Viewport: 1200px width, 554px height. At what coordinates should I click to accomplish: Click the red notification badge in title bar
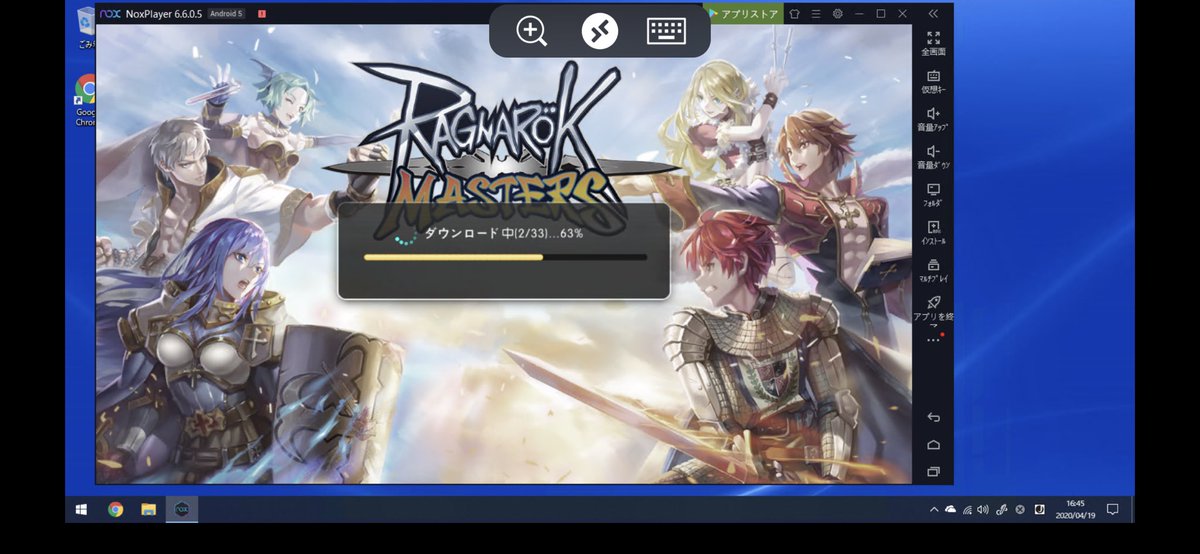pos(261,14)
